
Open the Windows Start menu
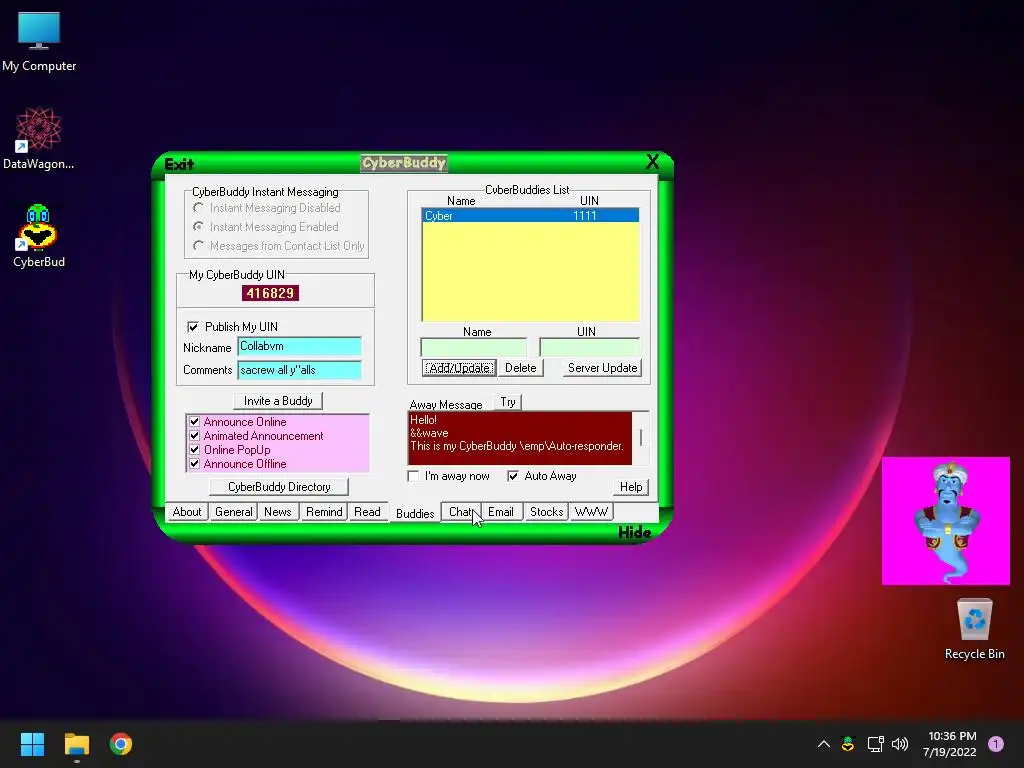(x=32, y=744)
